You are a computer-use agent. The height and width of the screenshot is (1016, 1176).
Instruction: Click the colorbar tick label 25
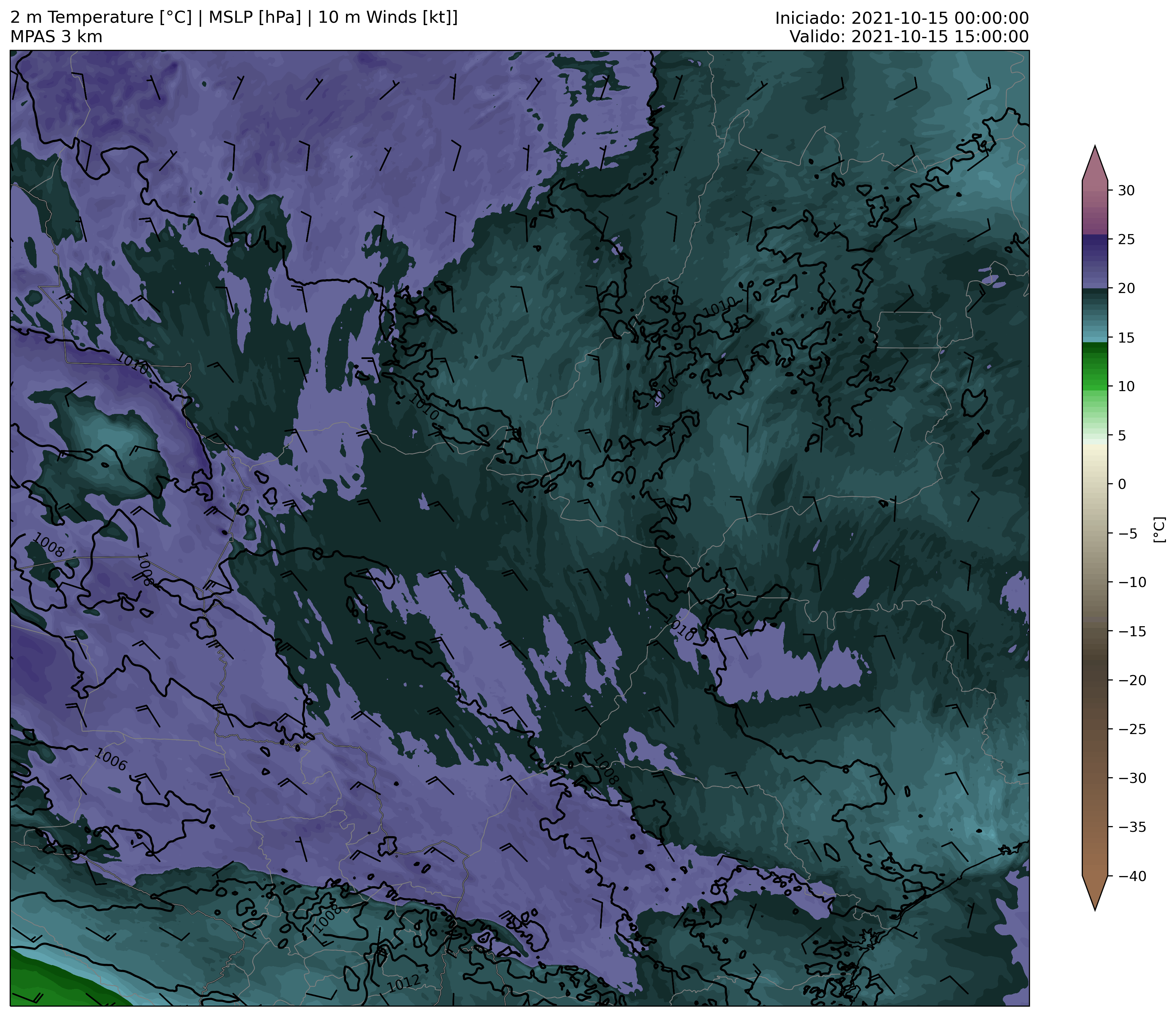(x=1127, y=239)
